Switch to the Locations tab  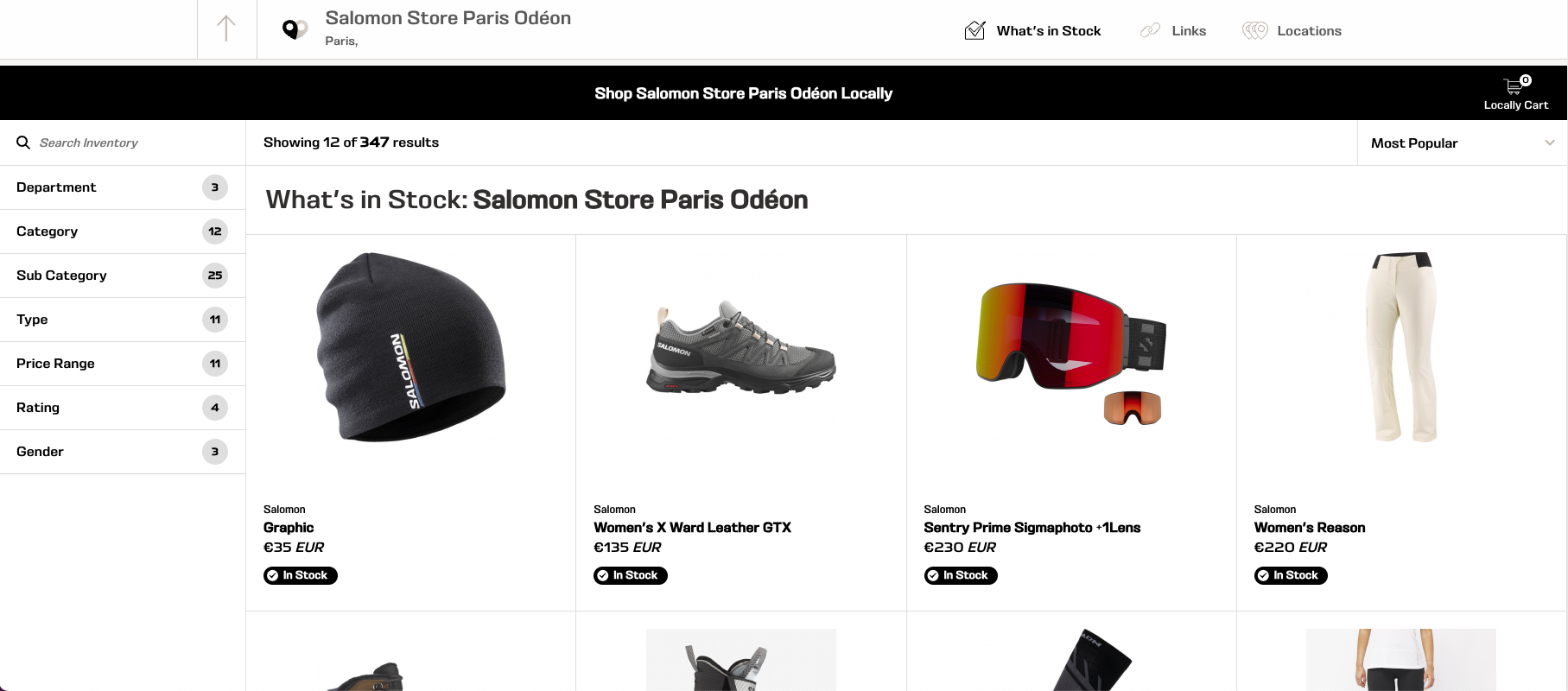1292,30
